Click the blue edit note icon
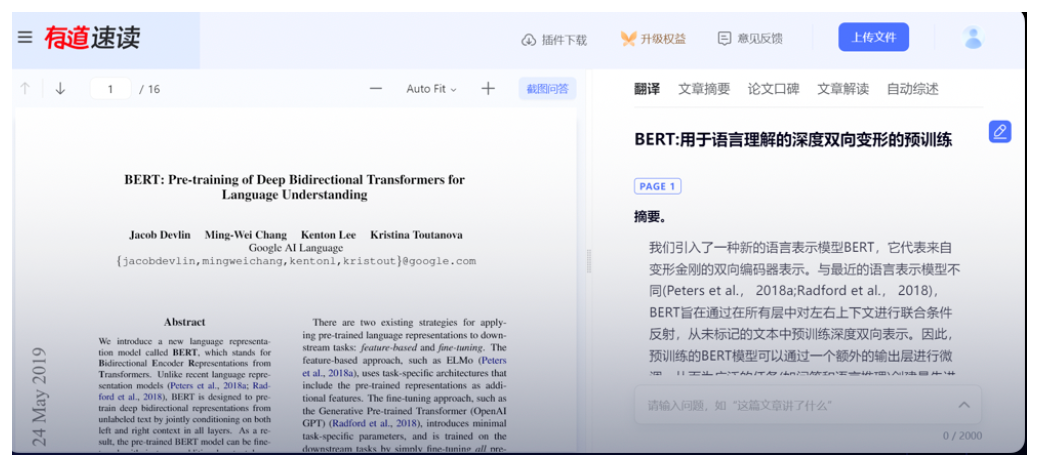Screen dimensions: 1041x469 tap(1000, 132)
